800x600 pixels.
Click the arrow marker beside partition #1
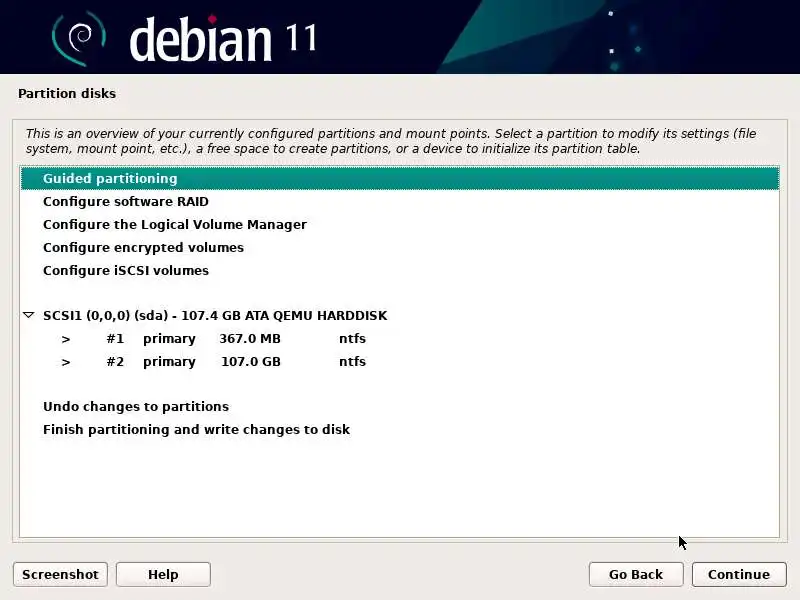click(65, 339)
